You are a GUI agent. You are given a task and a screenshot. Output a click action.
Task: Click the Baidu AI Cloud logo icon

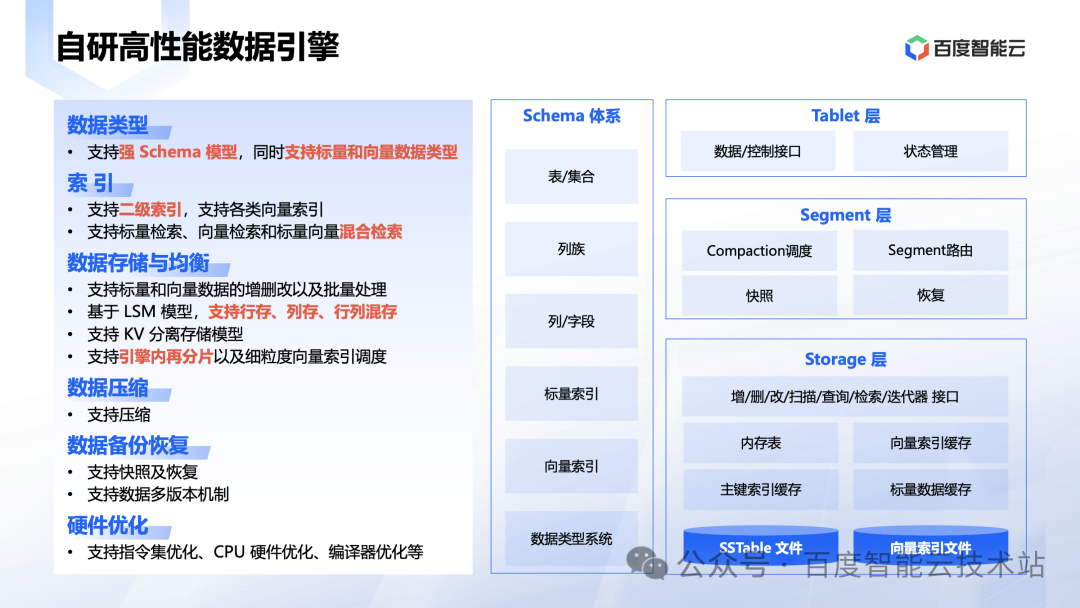917,48
